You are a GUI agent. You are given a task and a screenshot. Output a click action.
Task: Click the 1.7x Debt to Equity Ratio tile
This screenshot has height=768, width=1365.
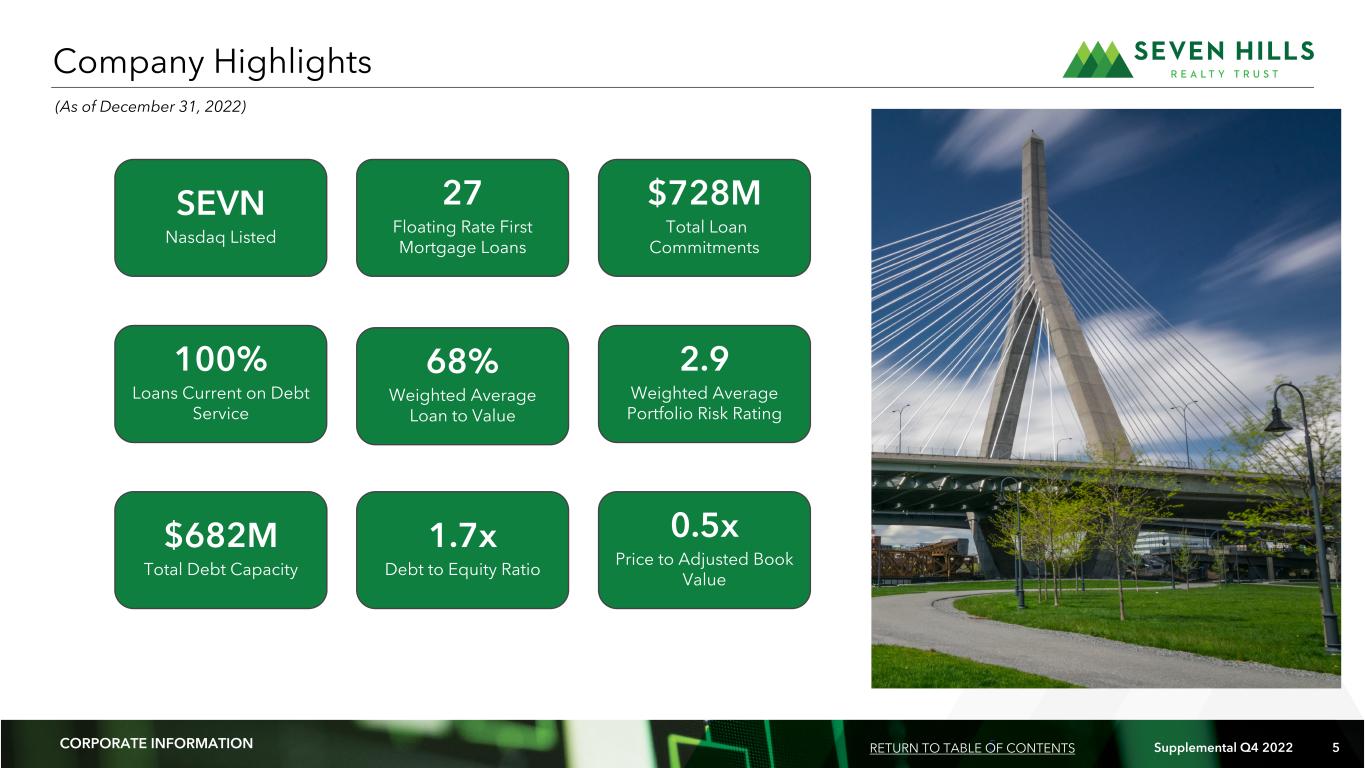coord(462,550)
